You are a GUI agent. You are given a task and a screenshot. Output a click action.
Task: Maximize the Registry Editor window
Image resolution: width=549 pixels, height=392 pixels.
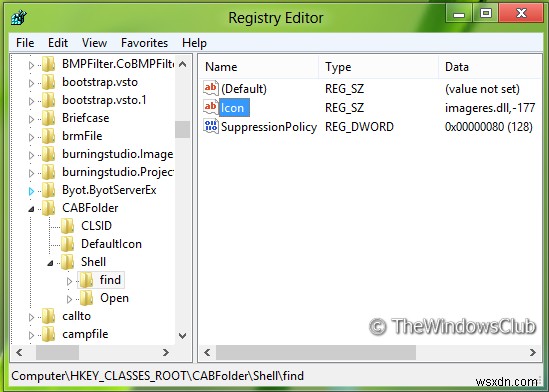485,14
